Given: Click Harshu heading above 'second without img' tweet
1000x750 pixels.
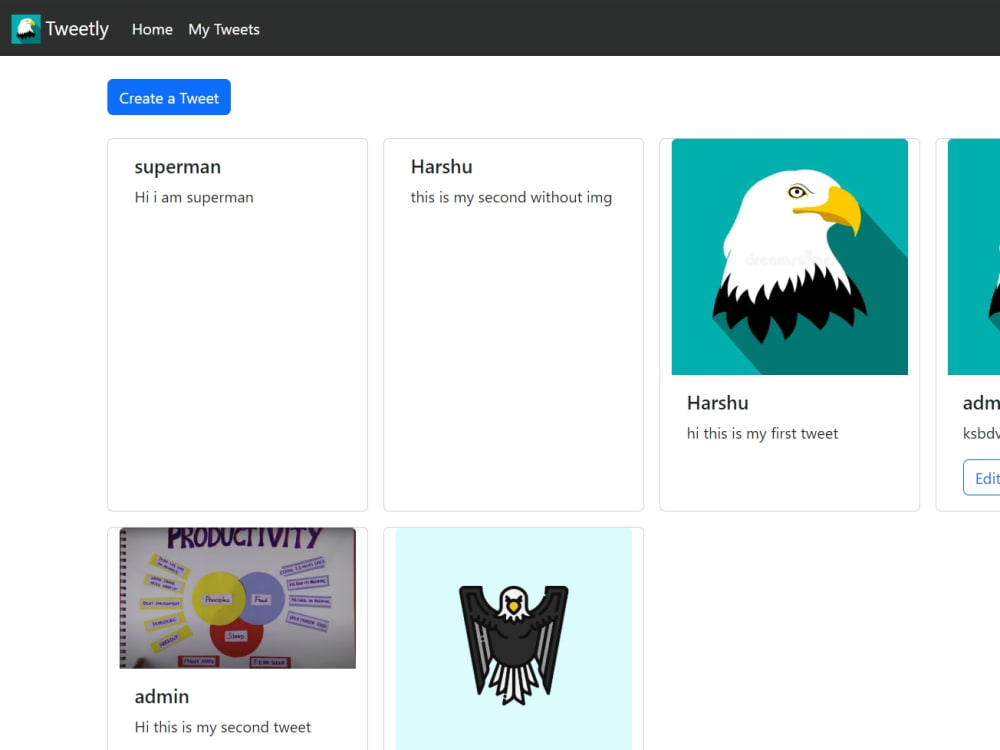Looking at the screenshot, I should [441, 167].
